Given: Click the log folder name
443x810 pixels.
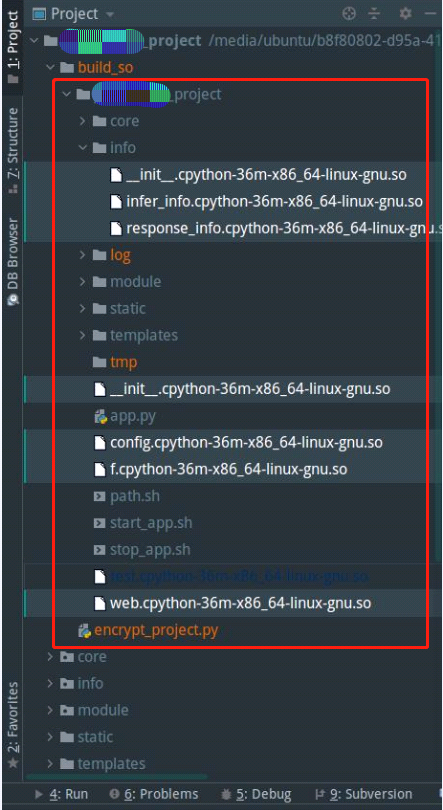Looking at the screenshot, I should pyautogui.click(x=120, y=255).
